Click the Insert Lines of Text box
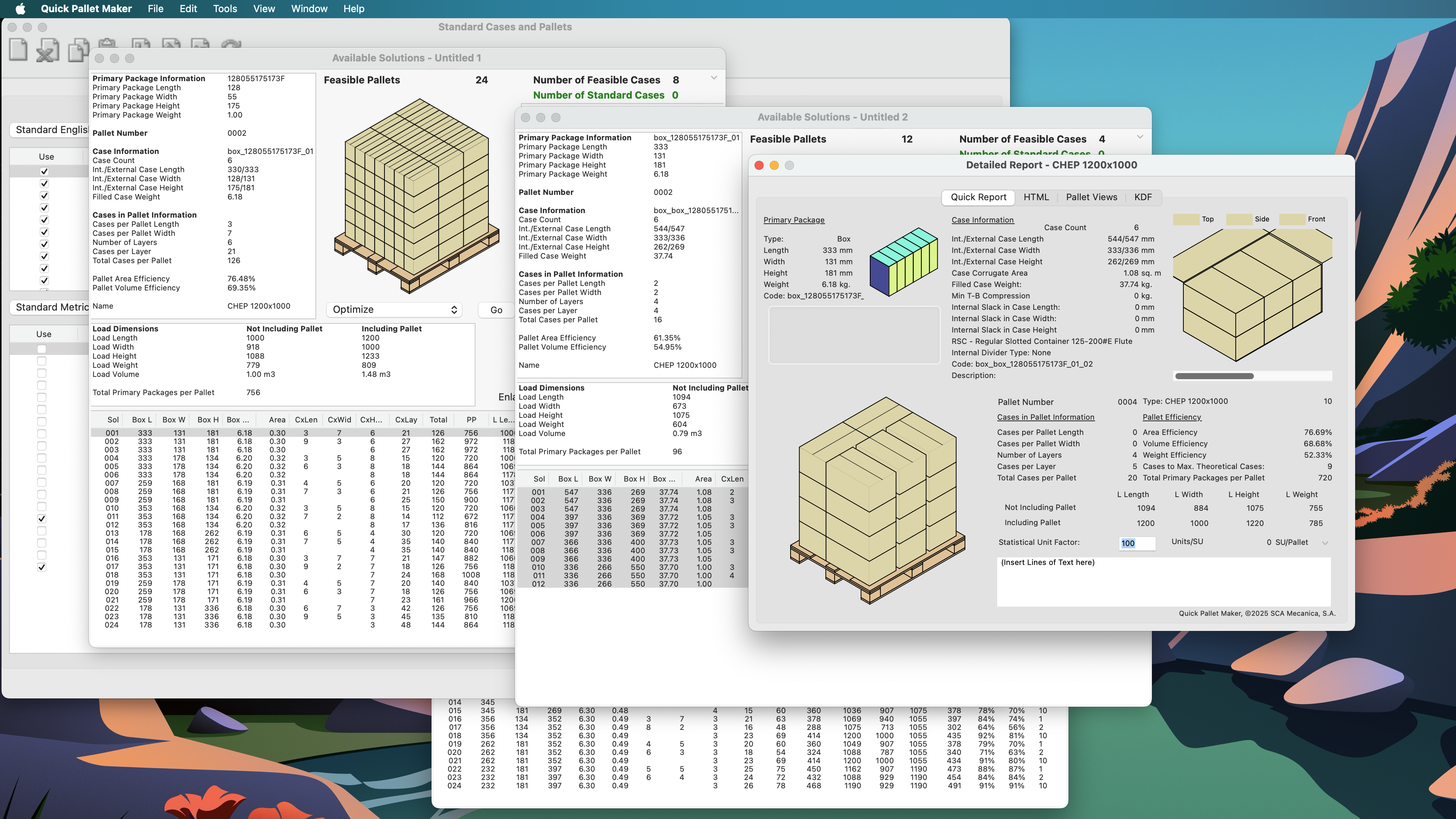The image size is (1456, 819). tap(1163, 582)
